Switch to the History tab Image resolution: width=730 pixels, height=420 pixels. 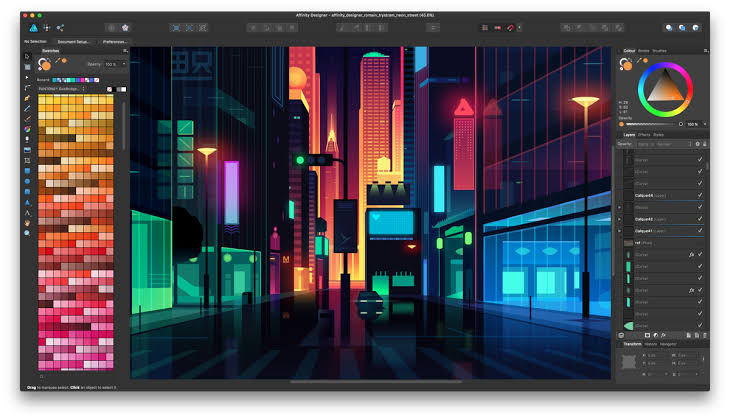pos(650,344)
